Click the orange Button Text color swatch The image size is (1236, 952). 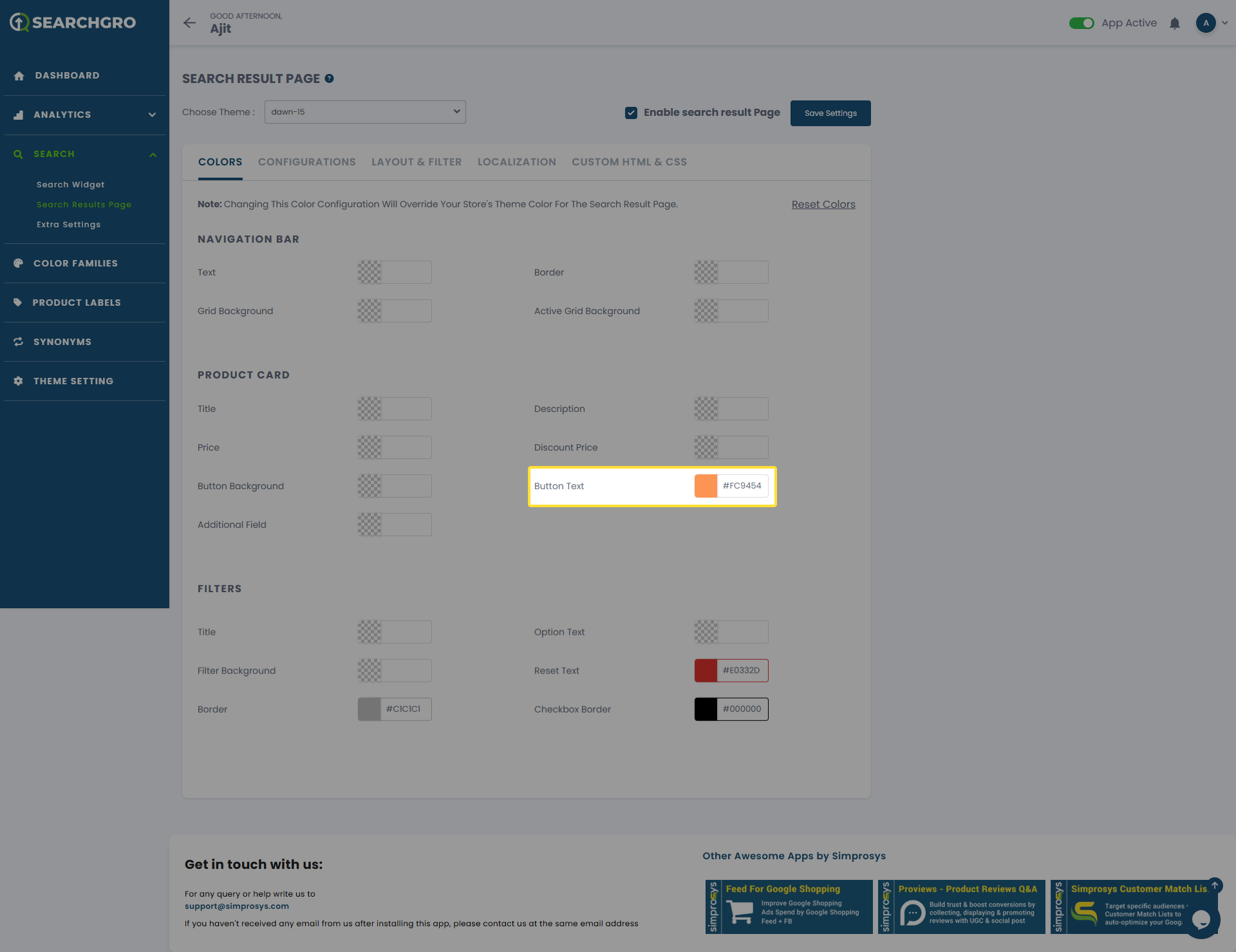tap(706, 486)
